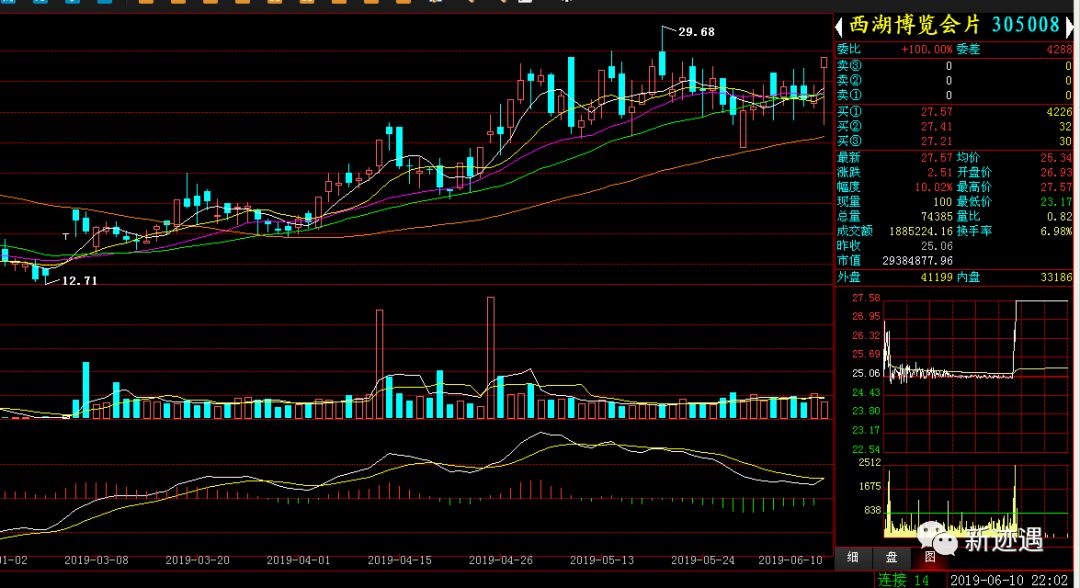Click the 市值 value 29384877.96
Image resolution: width=1080 pixels, height=588 pixels.
click(x=917, y=261)
